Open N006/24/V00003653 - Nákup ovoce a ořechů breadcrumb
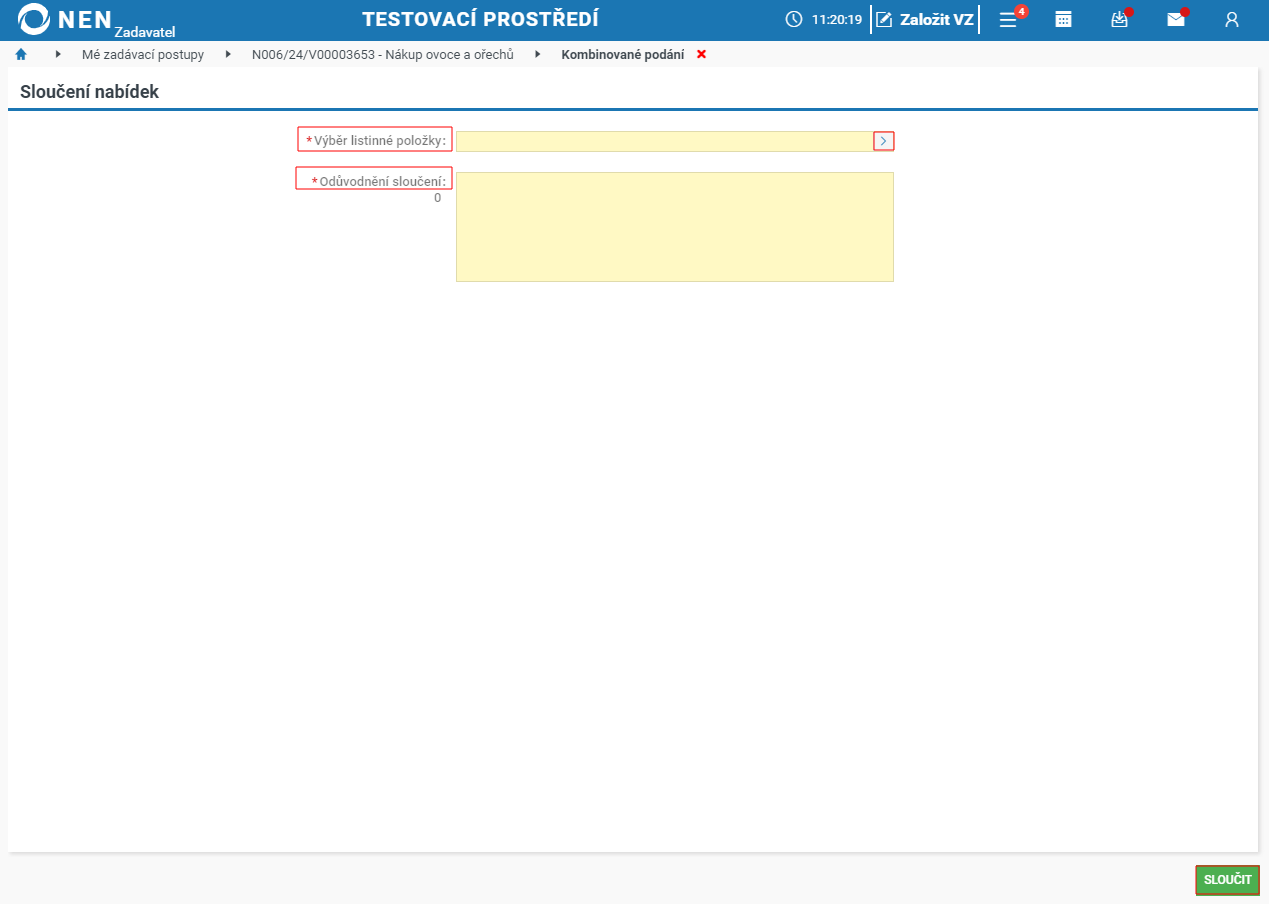This screenshot has width=1269, height=904. click(x=383, y=54)
